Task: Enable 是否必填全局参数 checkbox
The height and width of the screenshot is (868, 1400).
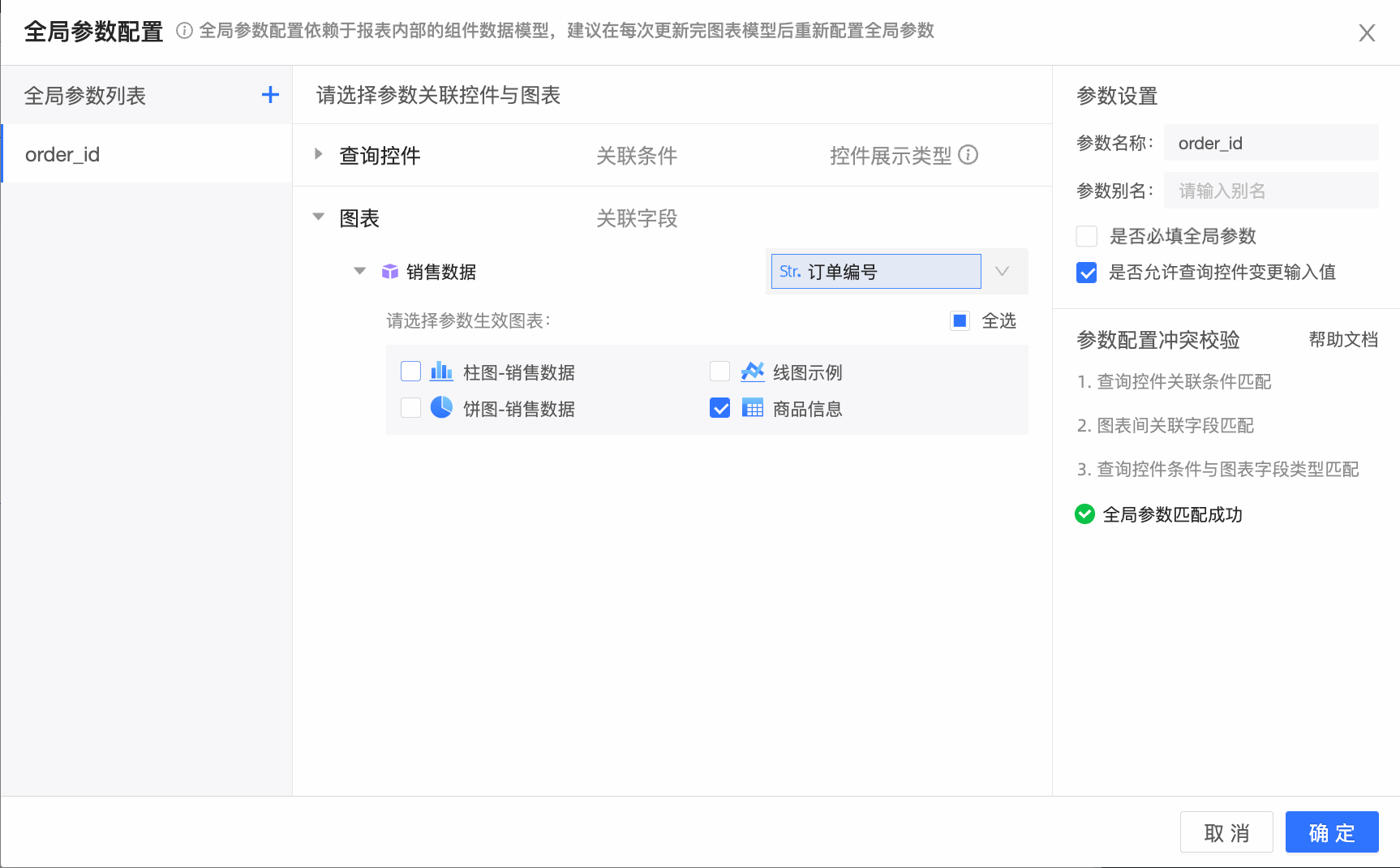Action: tap(1087, 236)
